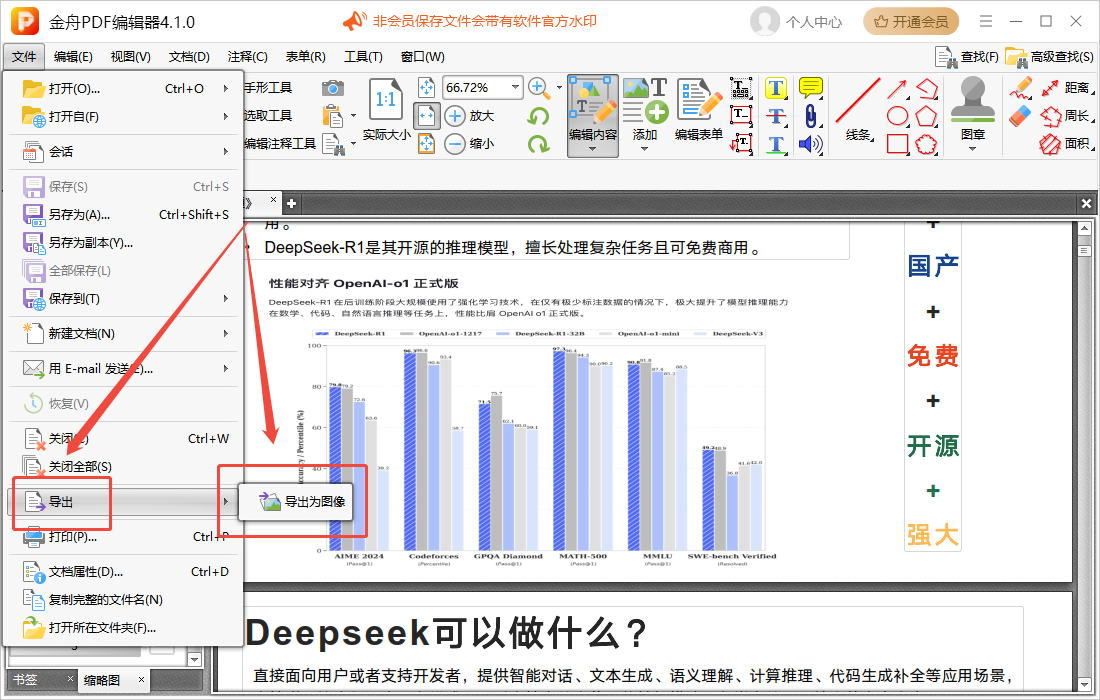Rotate the page clockwise

(538, 144)
